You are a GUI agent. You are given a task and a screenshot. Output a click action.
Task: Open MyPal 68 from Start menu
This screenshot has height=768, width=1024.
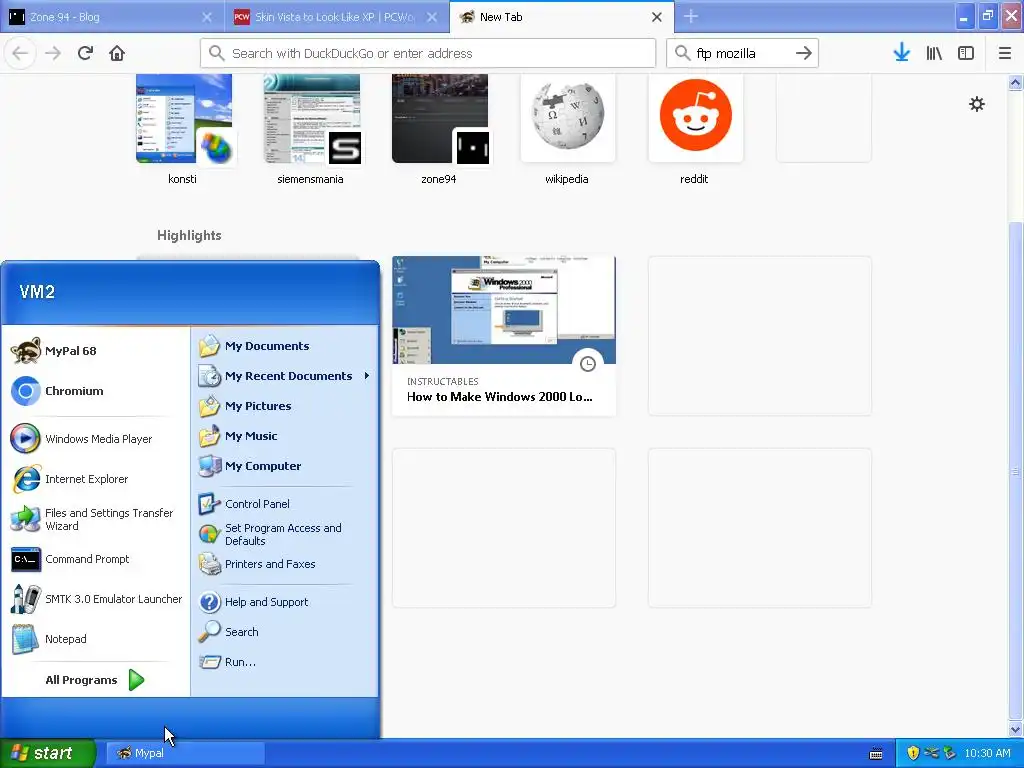coord(97,351)
